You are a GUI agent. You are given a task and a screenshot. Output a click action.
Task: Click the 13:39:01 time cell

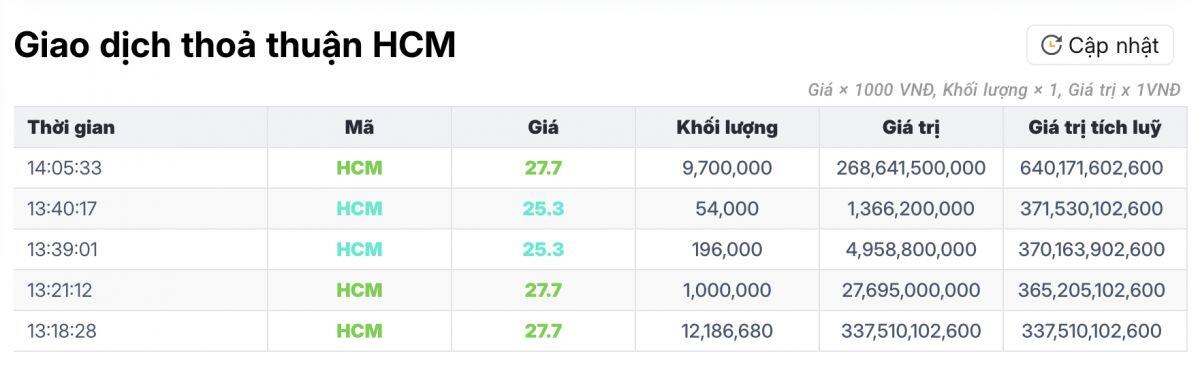[62, 250]
